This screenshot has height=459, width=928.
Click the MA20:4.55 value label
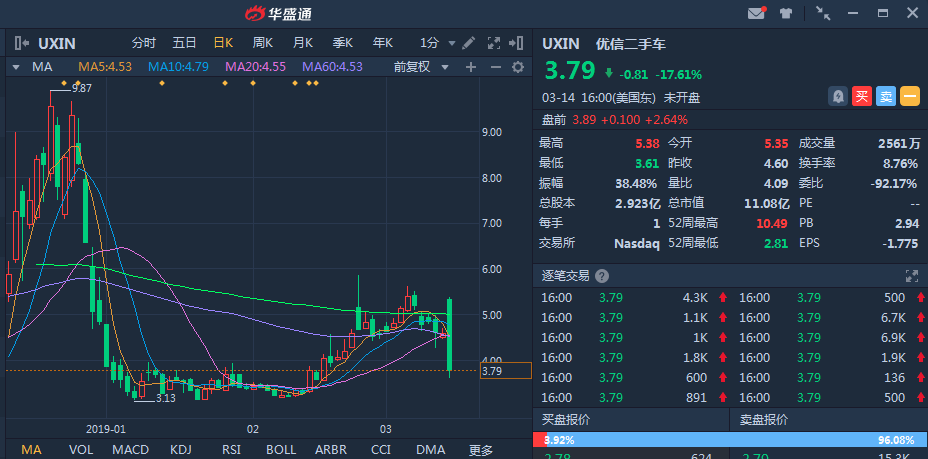click(255, 67)
